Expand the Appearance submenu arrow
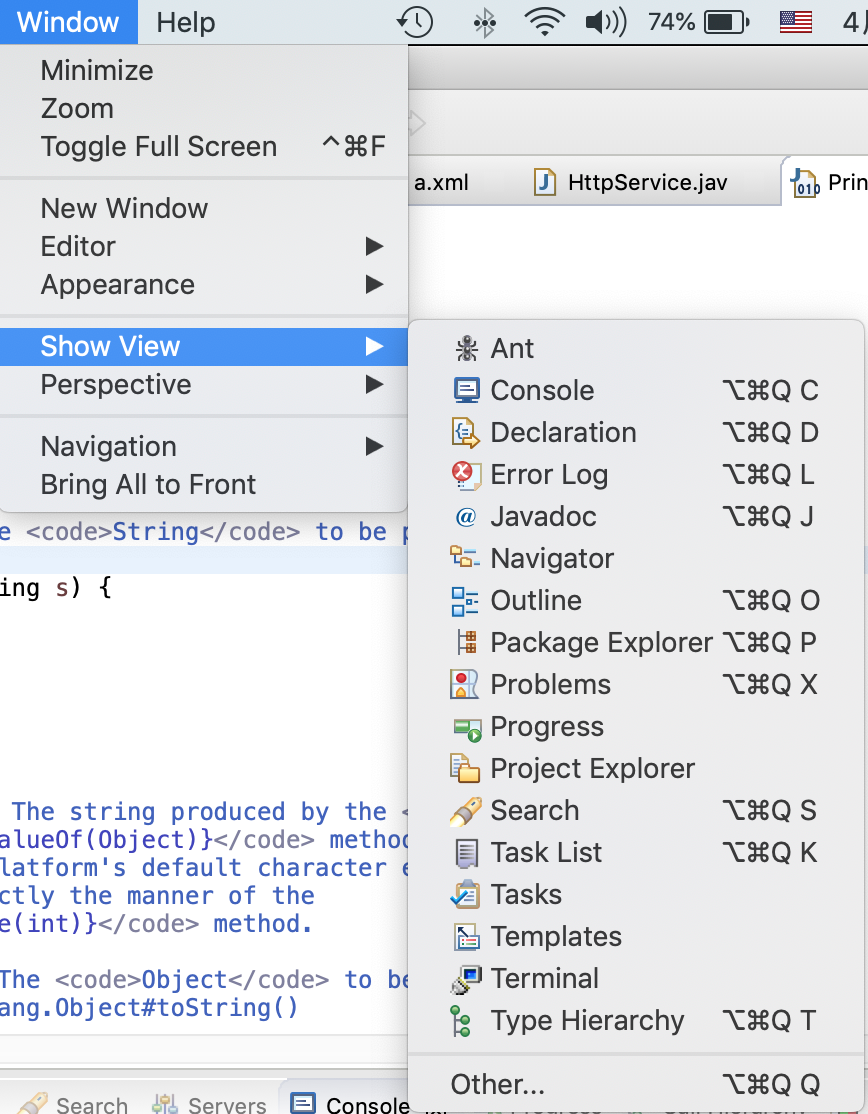This screenshot has width=868, height=1114. pyautogui.click(x=374, y=284)
